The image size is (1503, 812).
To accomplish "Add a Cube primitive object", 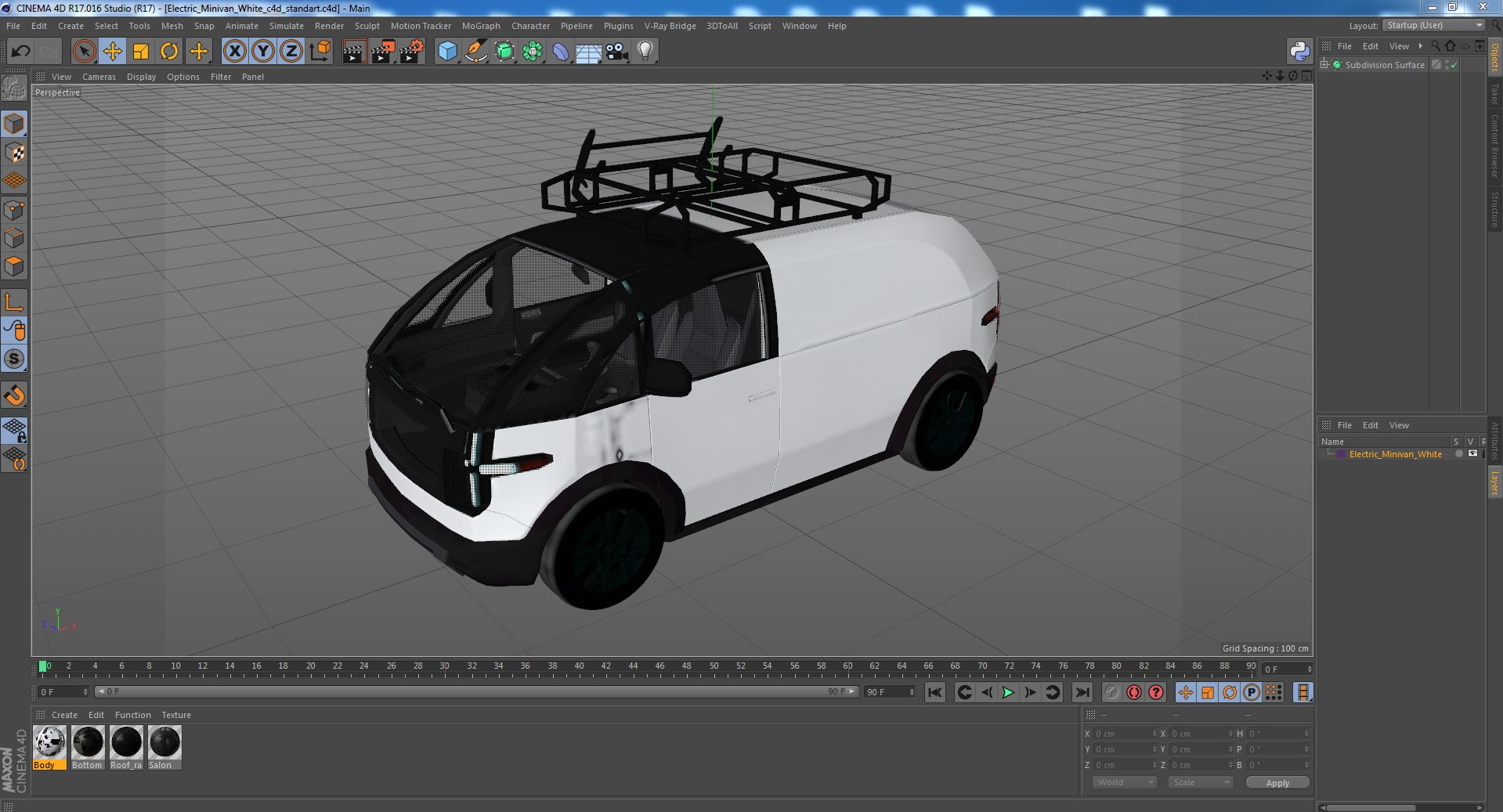I will click(x=447, y=52).
